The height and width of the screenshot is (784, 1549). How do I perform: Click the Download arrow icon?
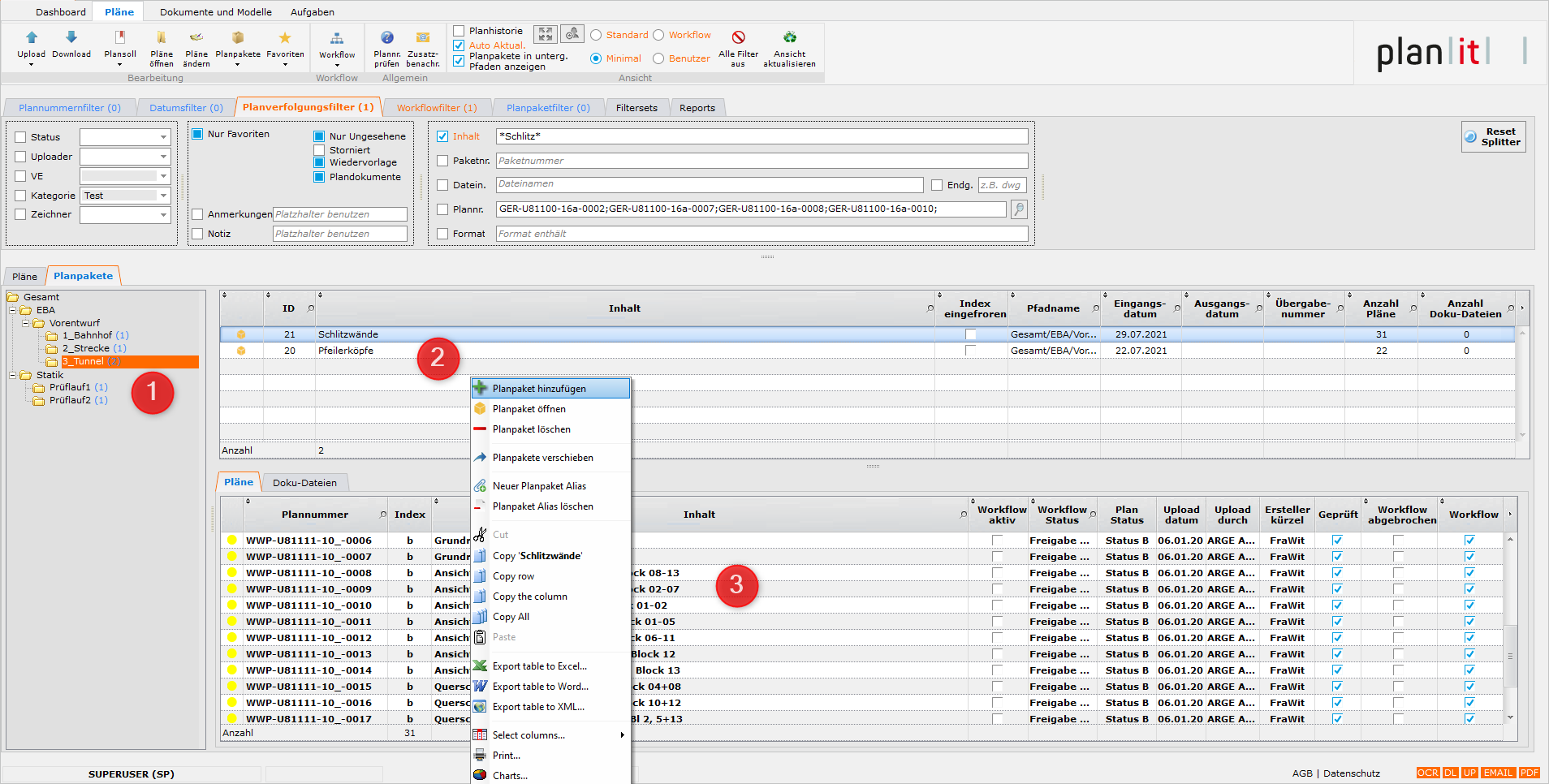coord(71,38)
